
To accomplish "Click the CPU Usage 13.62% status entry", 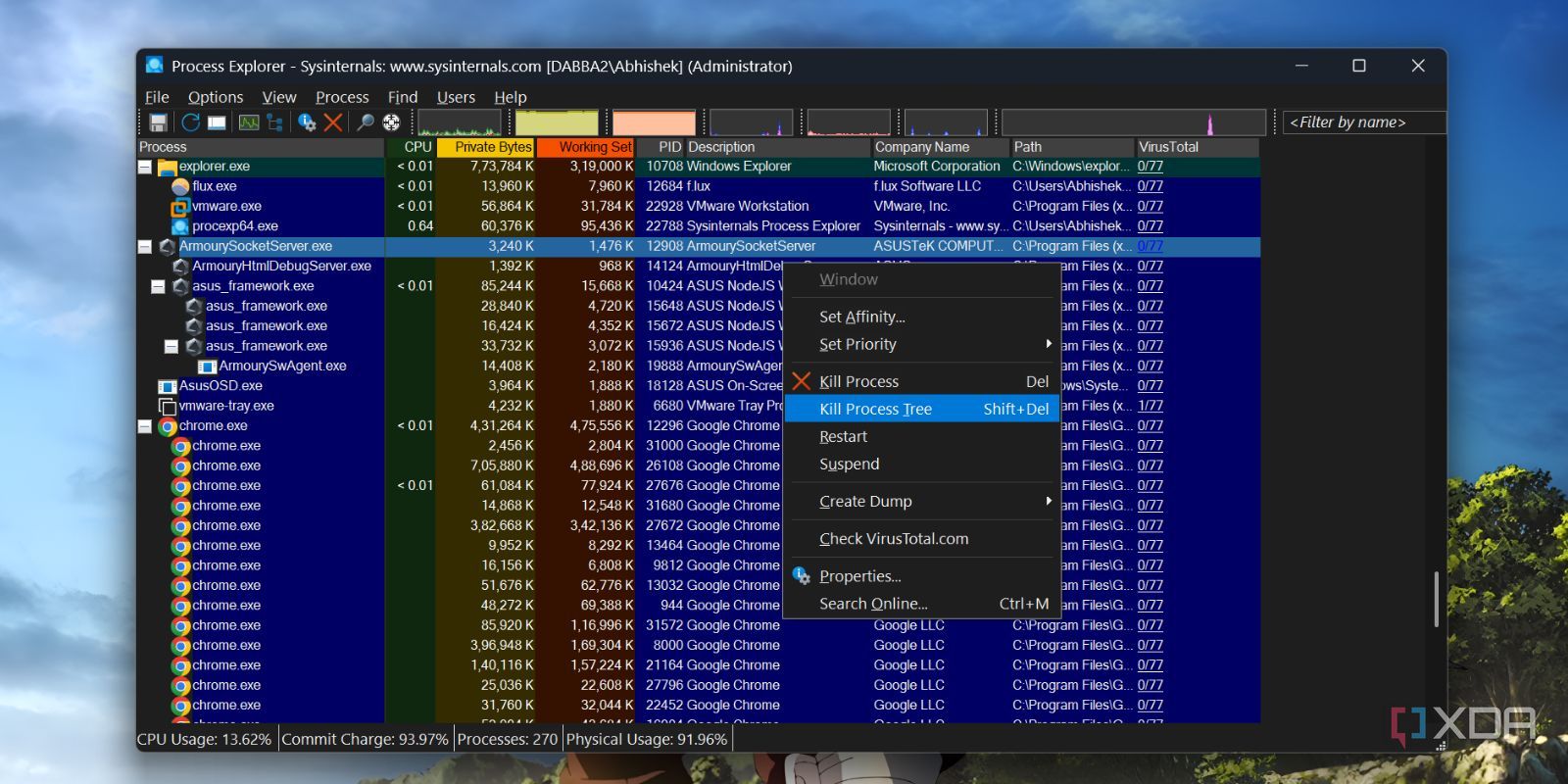I will click(x=205, y=739).
